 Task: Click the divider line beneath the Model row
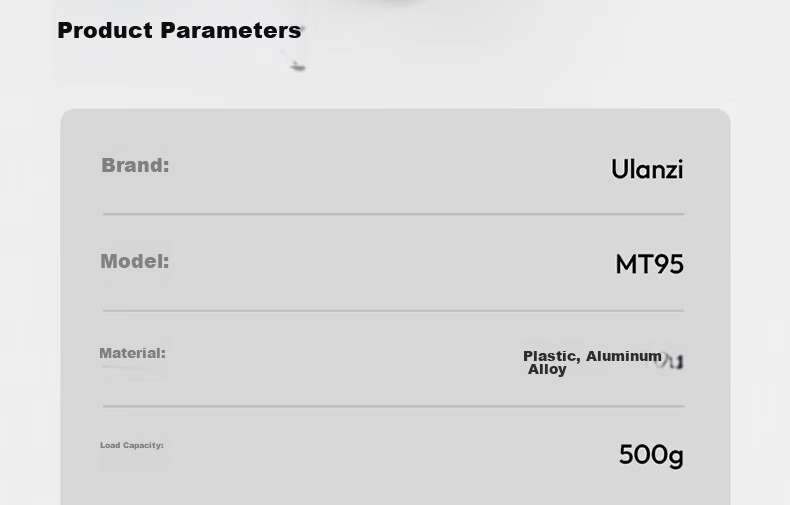[393, 311]
